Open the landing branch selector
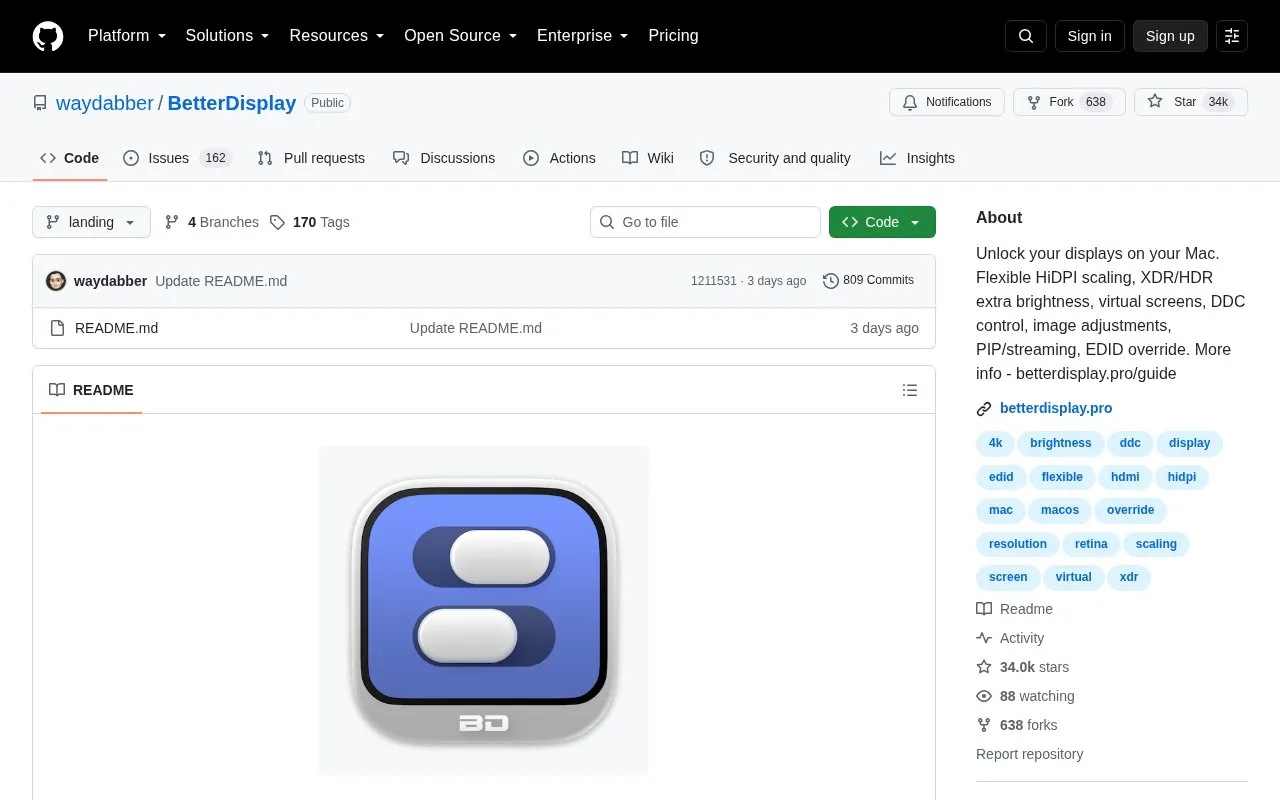Viewport: 1280px width, 800px height. pyautogui.click(x=91, y=222)
